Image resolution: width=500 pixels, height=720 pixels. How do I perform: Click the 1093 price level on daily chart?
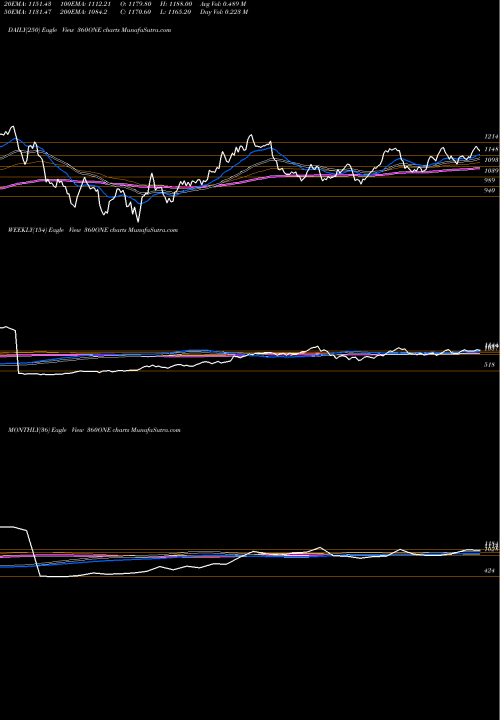click(x=491, y=160)
